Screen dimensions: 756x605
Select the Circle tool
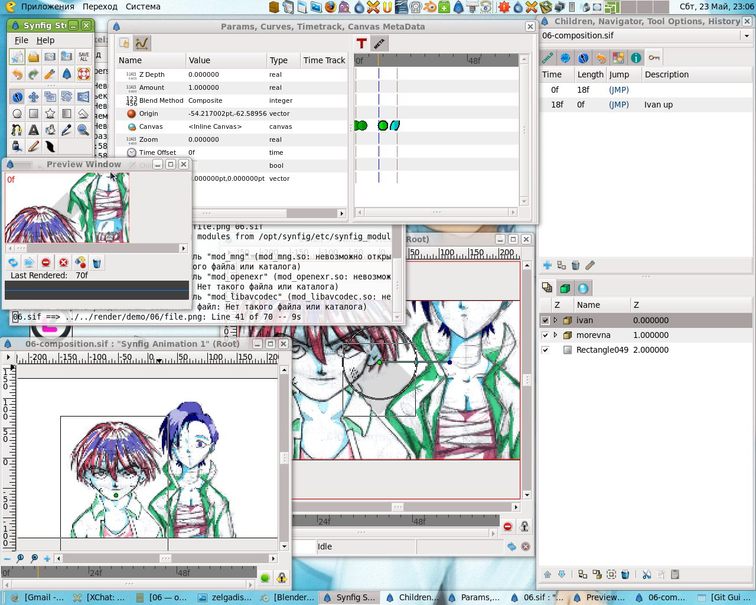coord(17,114)
